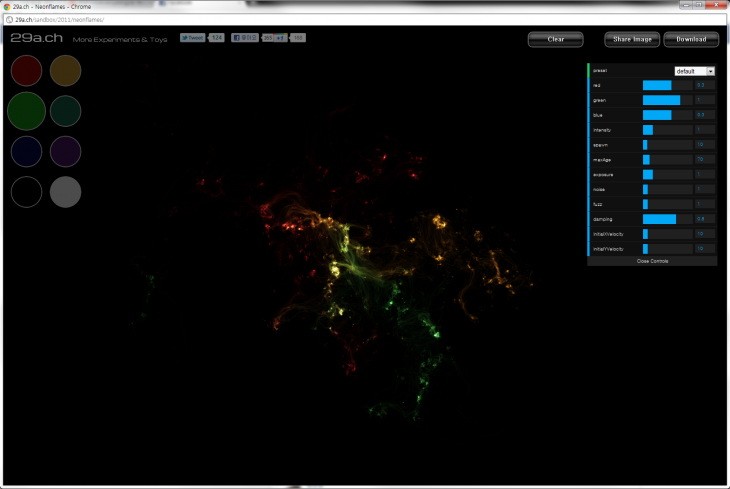
Task: Pick the gray color circle
Action: point(65,191)
